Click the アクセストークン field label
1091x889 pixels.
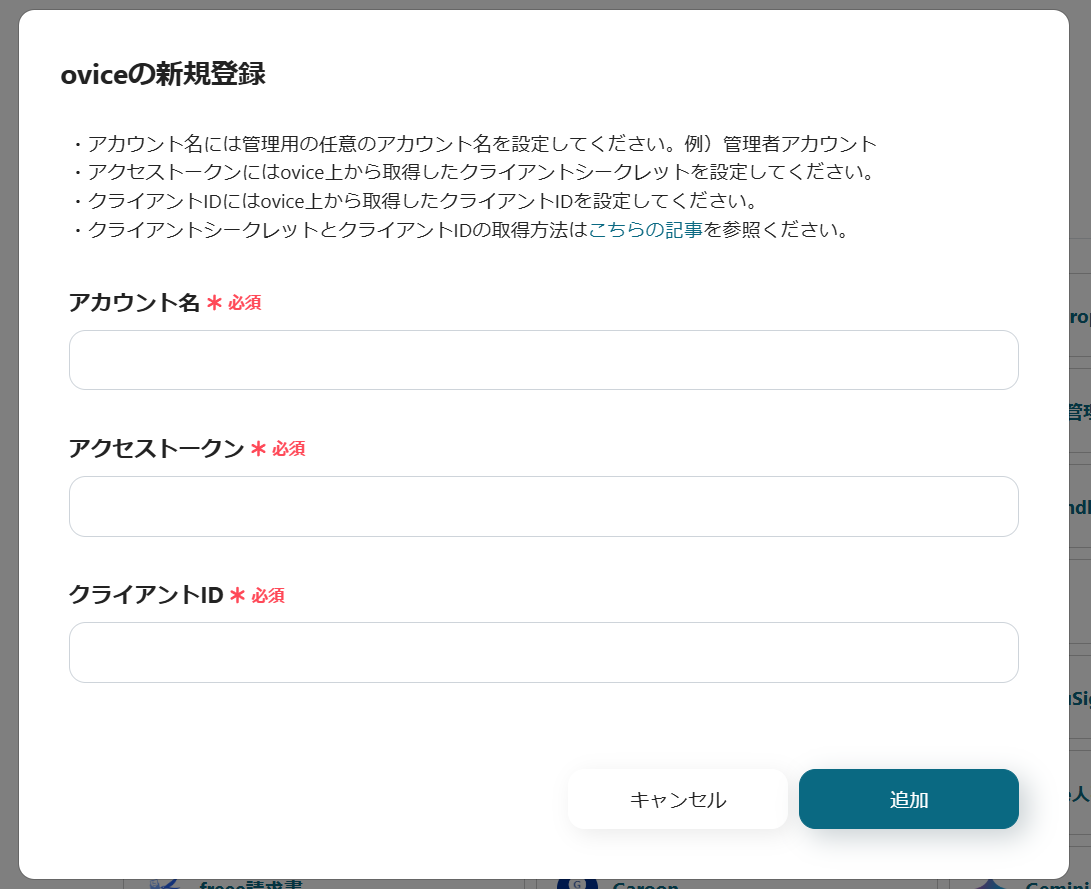(157, 449)
